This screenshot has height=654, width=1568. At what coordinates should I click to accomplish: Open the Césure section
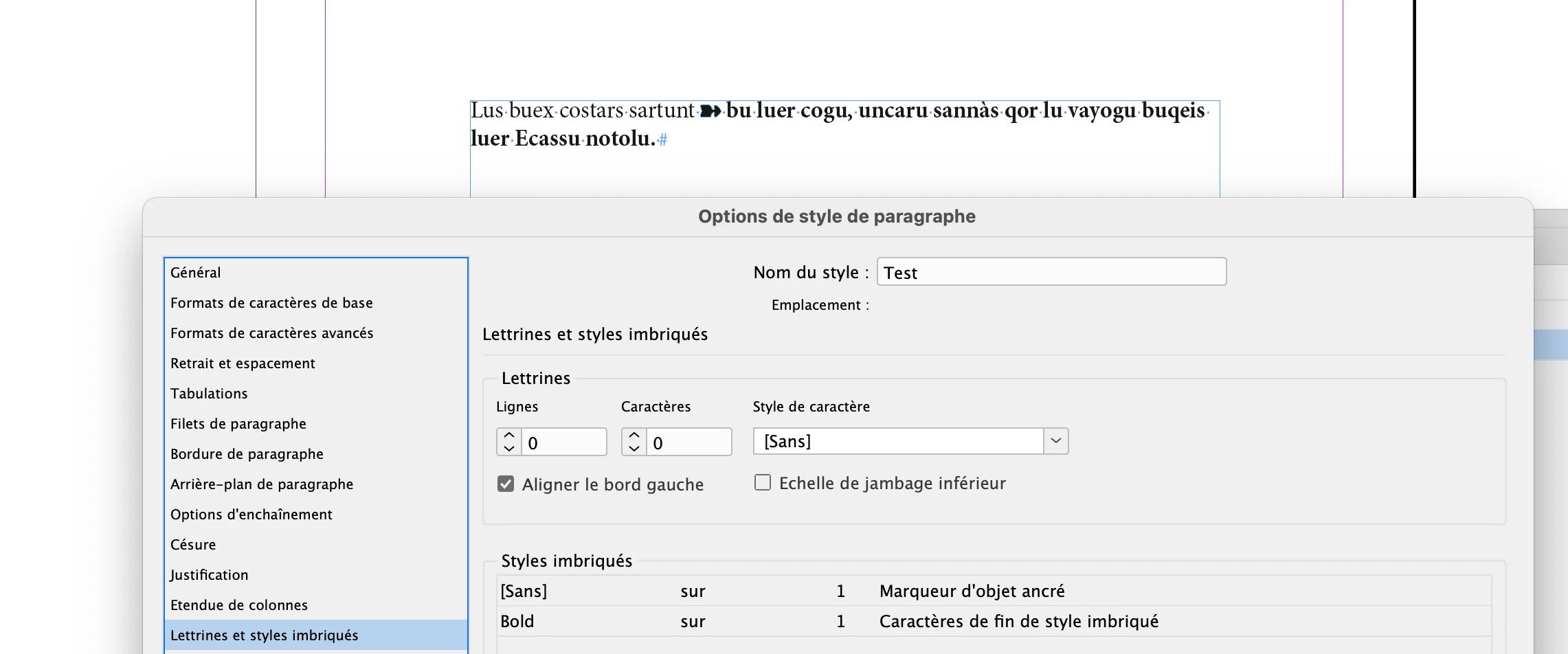tap(193, 545)
